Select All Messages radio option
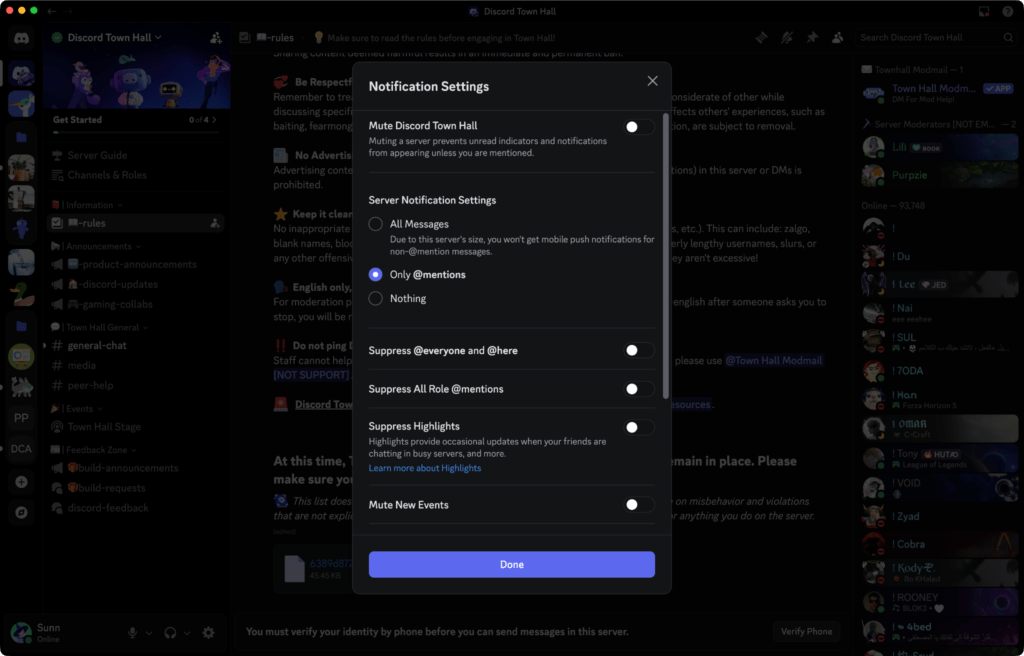1024x656 pixels. click(x=376, y=224)
